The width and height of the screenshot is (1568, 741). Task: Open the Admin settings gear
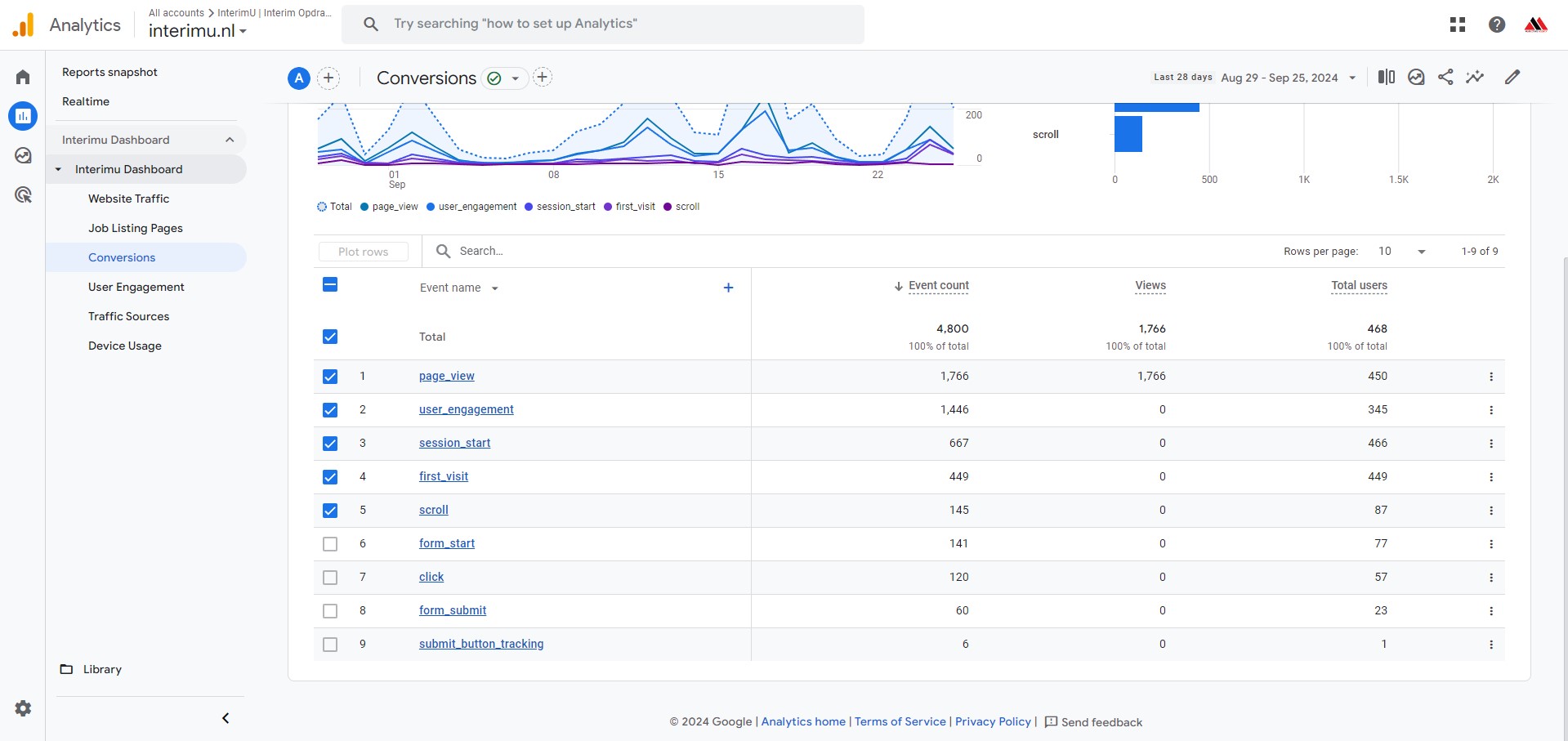(23, 708)
